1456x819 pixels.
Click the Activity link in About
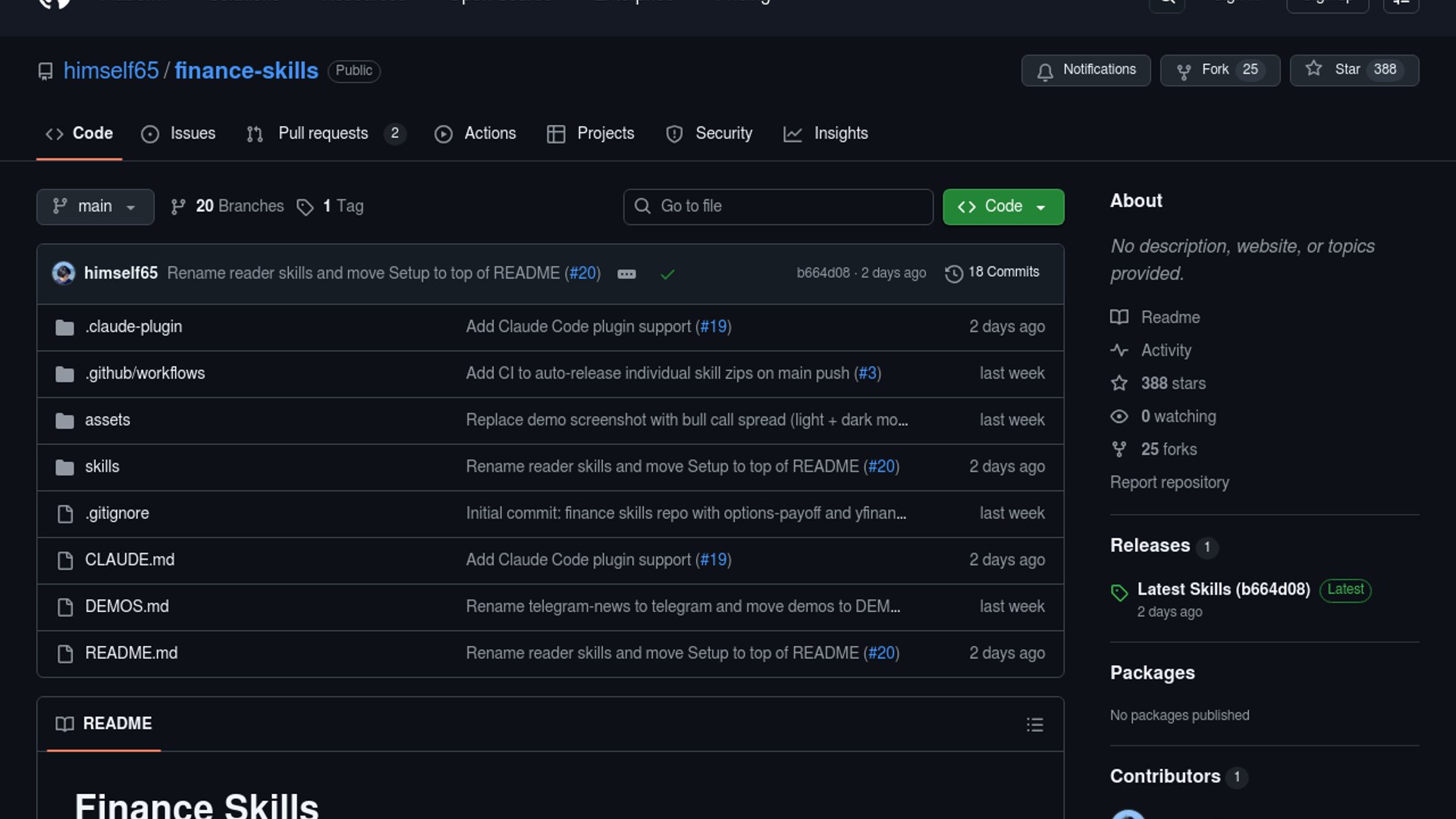coord(1166,350)
